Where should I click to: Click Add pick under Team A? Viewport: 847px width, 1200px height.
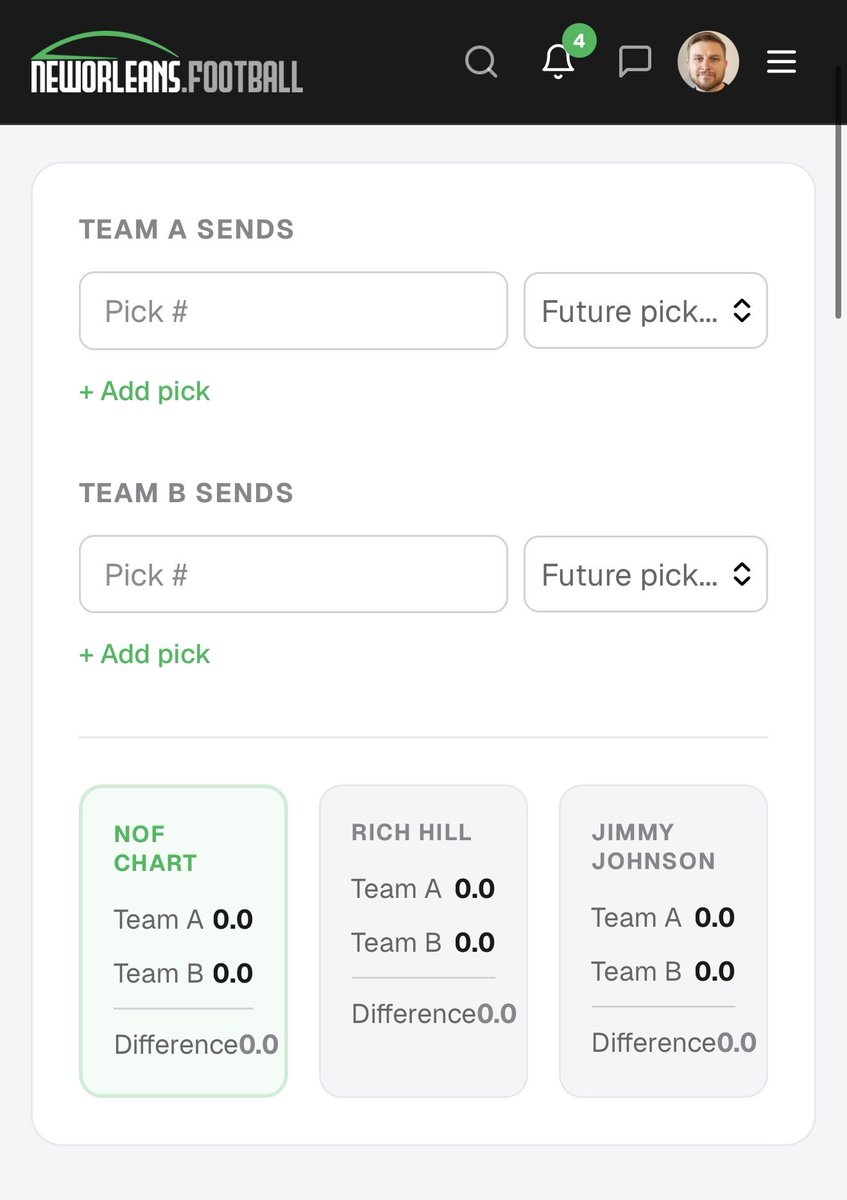click(x=145, y=391)
